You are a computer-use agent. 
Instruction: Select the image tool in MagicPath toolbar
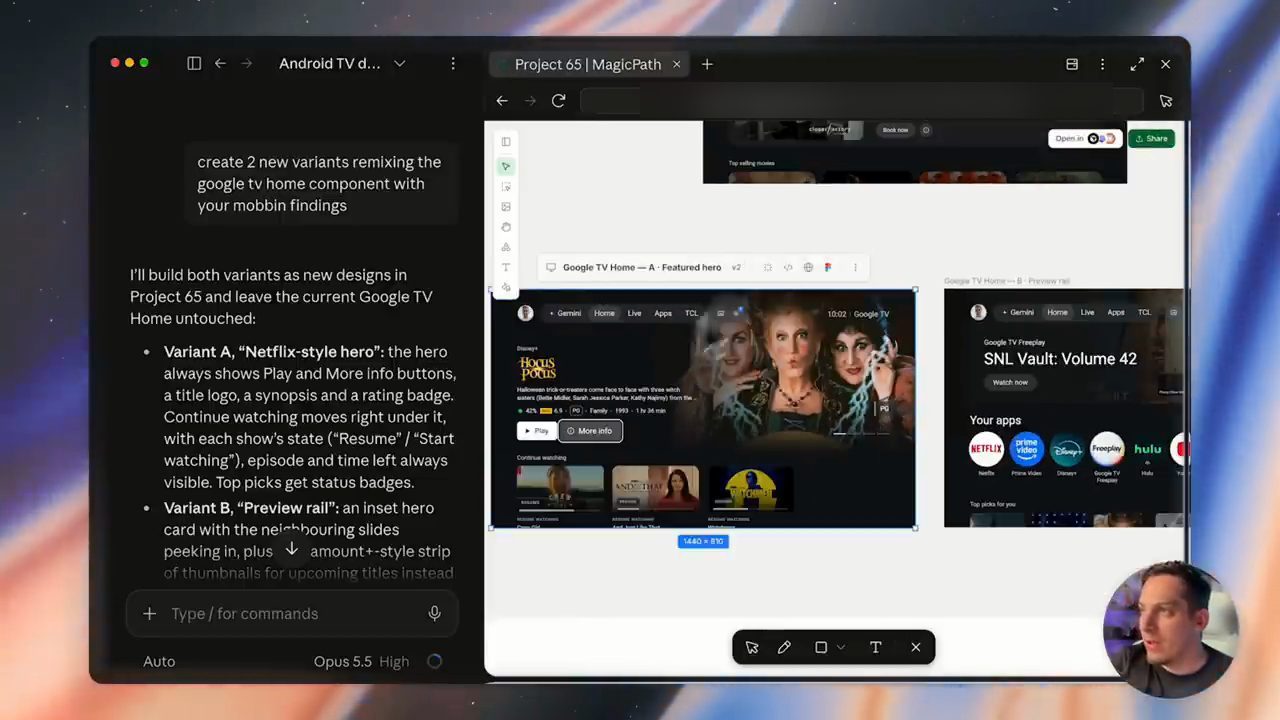506,207
